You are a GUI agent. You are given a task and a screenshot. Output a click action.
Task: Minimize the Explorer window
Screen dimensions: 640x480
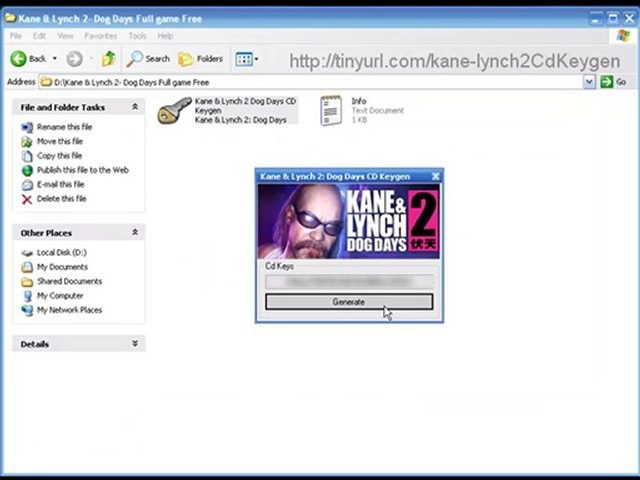596,18
